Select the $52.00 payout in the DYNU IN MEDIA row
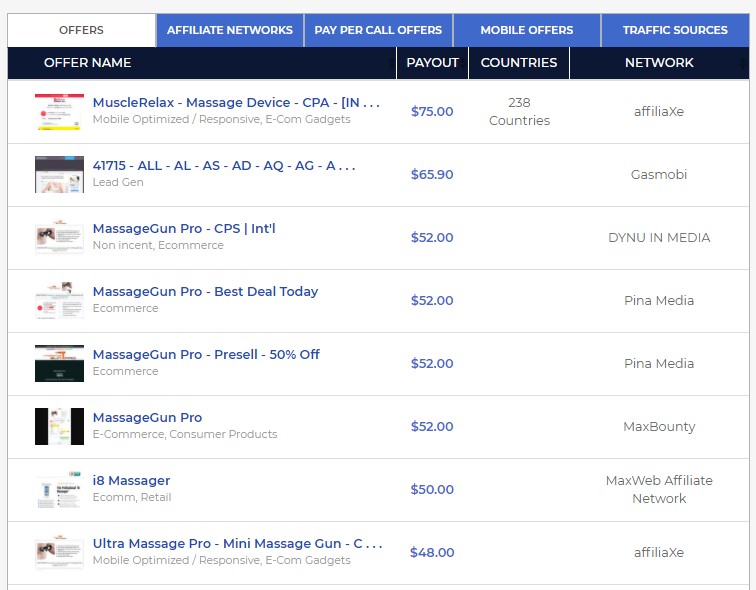The image size is (756, 590). 432,238
